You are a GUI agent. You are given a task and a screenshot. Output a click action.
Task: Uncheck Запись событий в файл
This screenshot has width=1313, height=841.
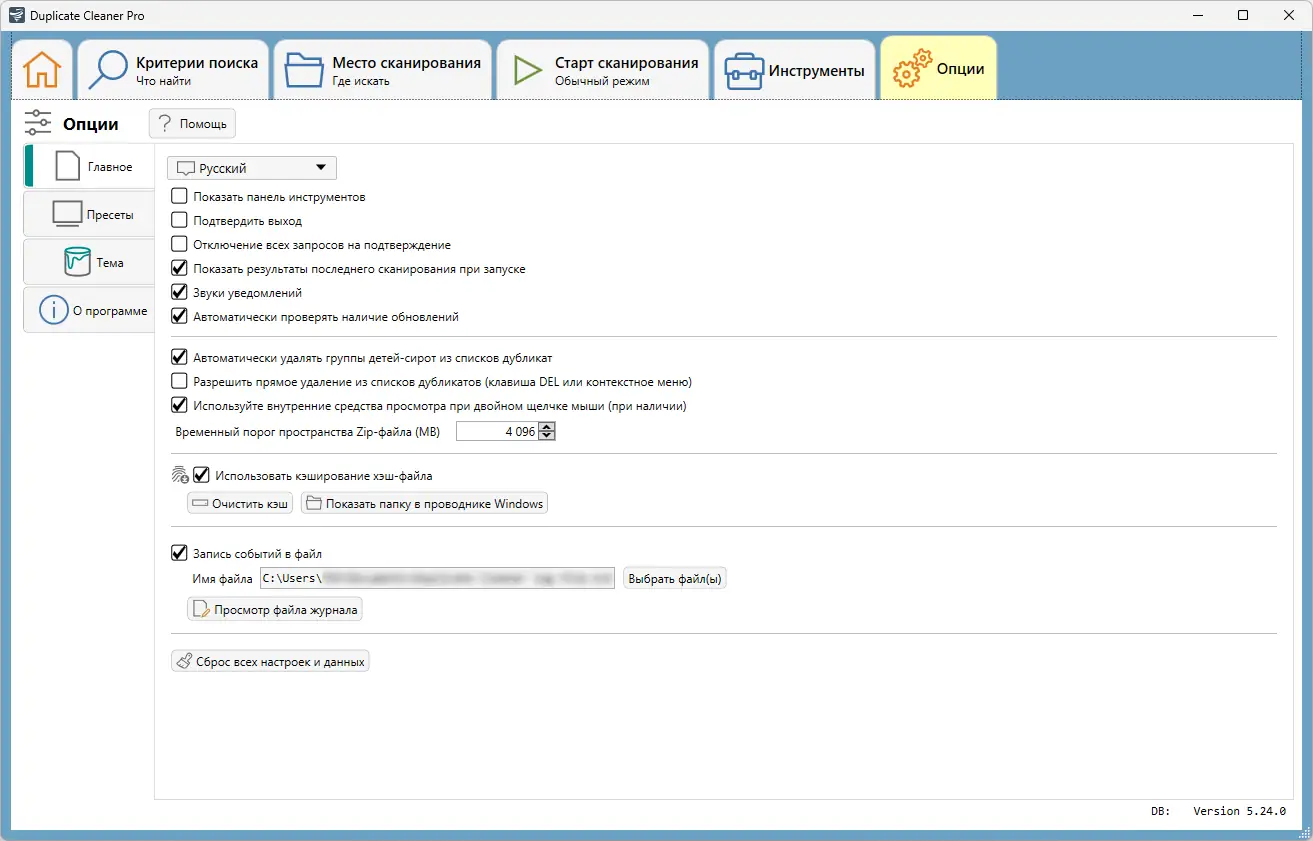179,553
